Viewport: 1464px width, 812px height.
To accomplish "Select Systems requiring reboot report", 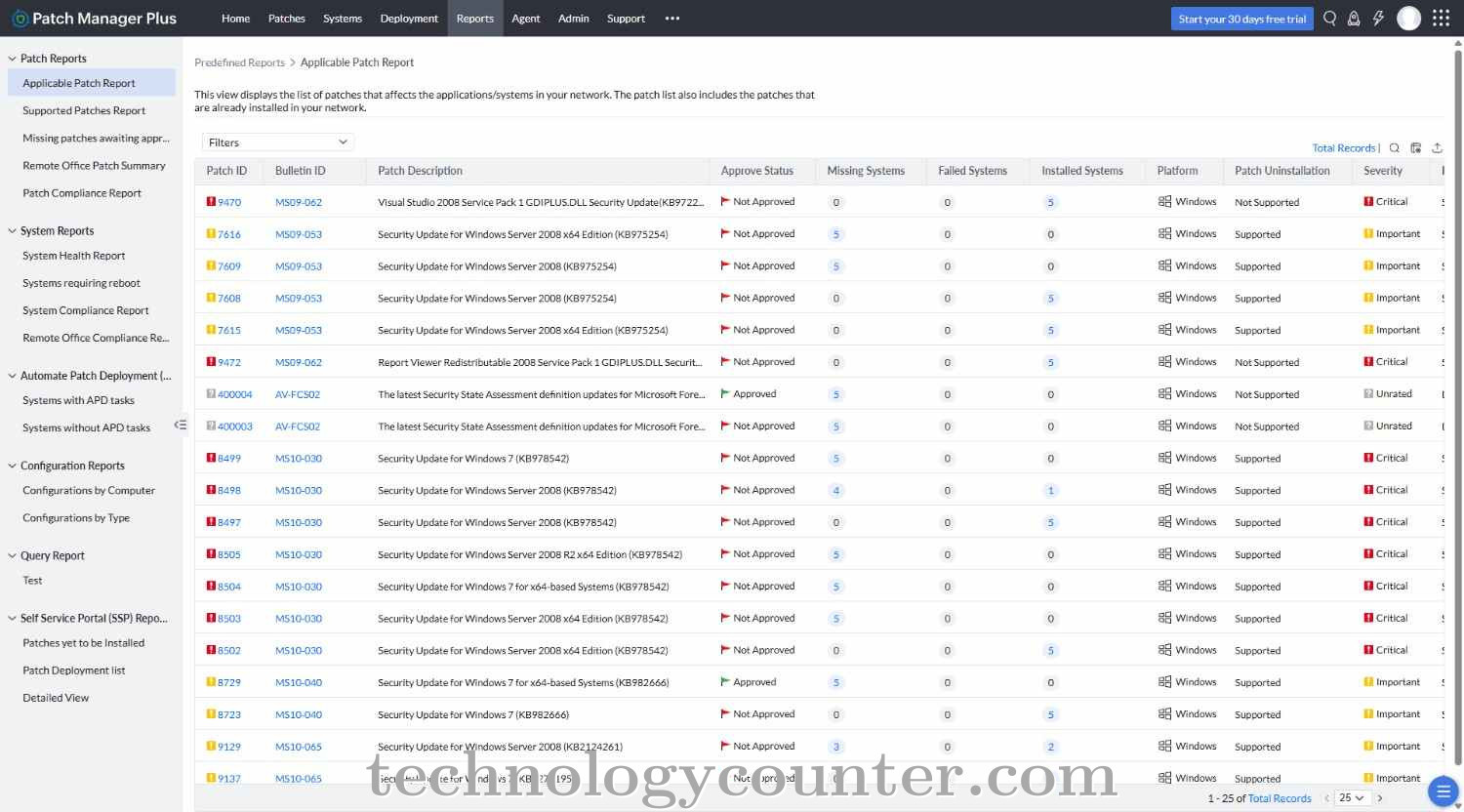I will point(82,283).
